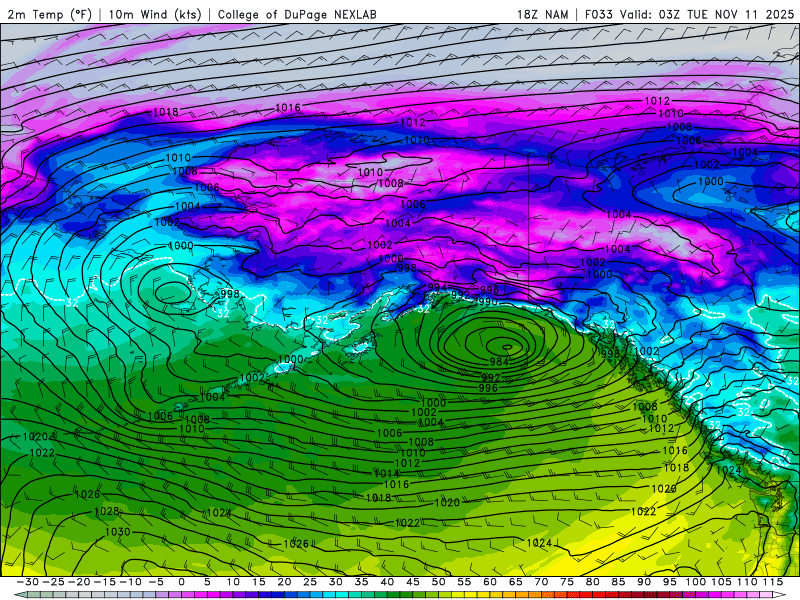The width and height of the screenshot is (800, 600).
Task: Click the 70 tick label on the color scale
Action: (541, 582)
